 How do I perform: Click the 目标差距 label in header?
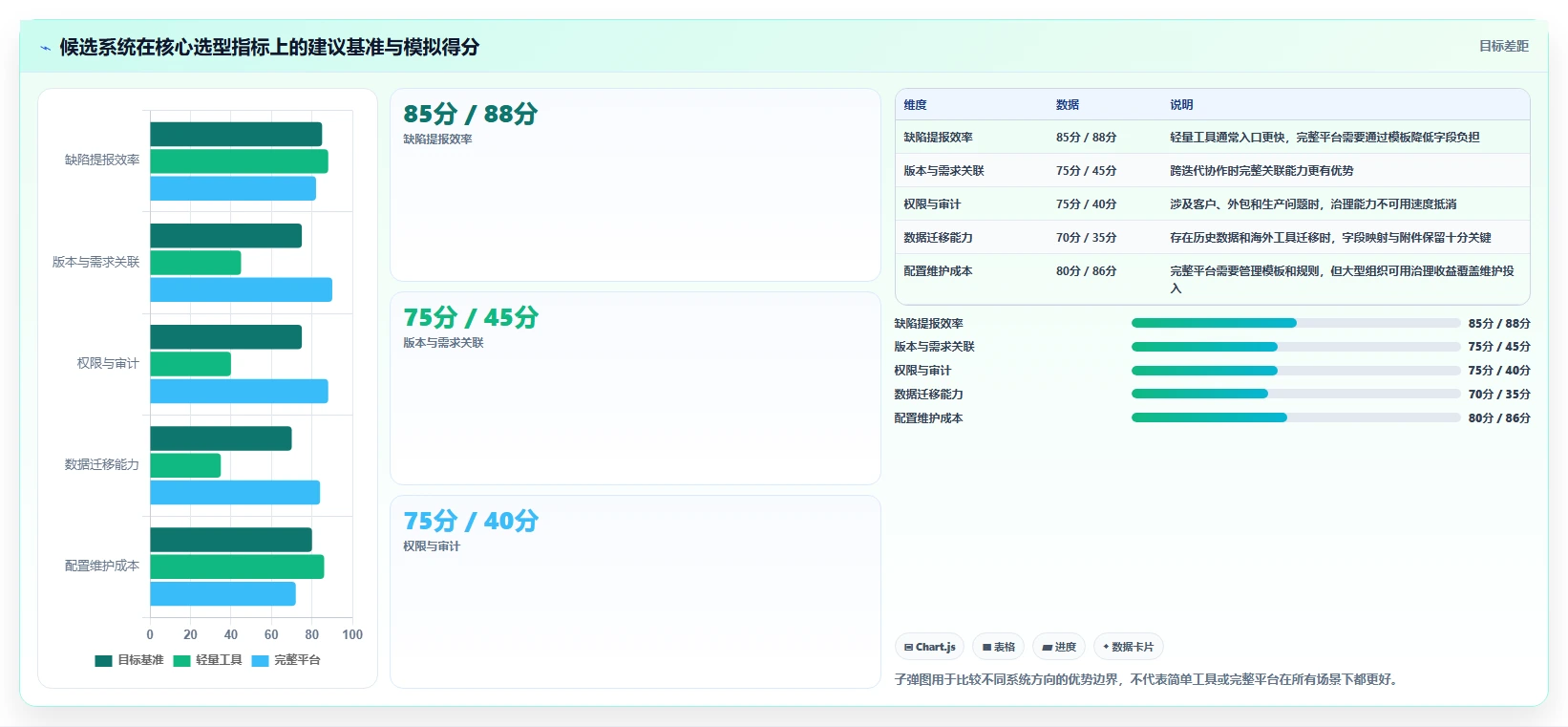(x=1503, y=46)
